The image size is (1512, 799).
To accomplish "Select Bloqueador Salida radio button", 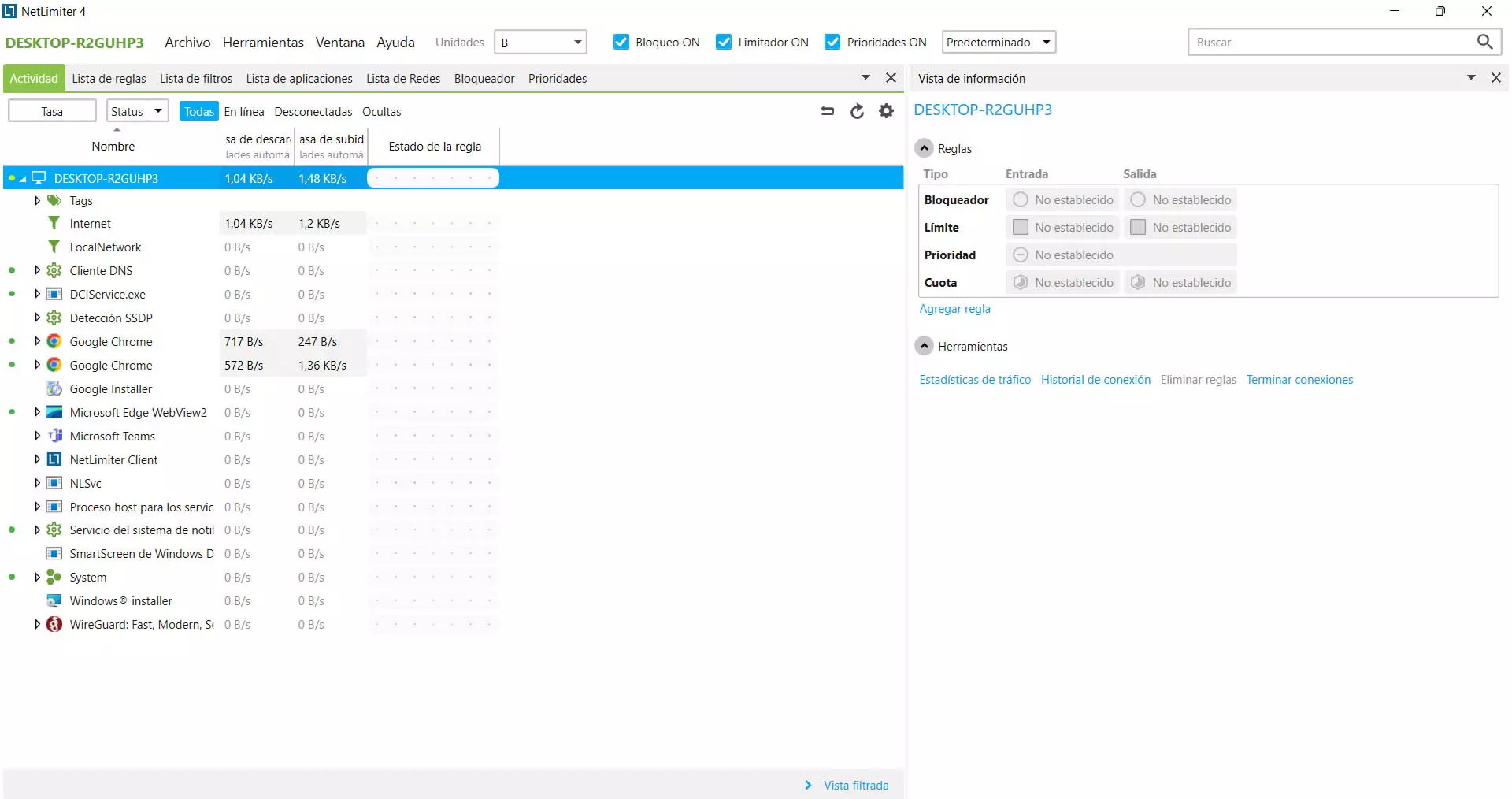I will pyautogui.click(x=1138, y=199).
